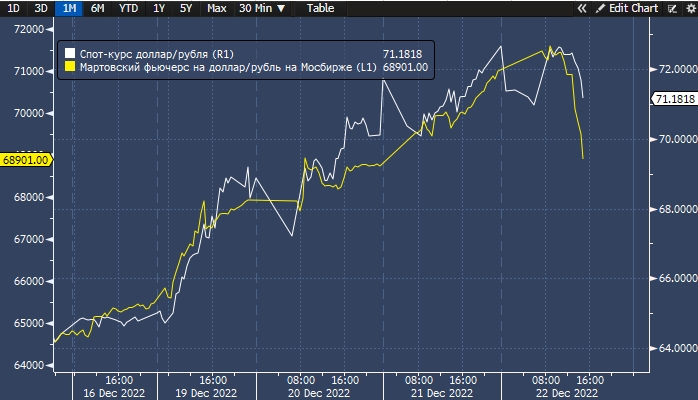Image resolution: width=698 pixels, height=400 pixels.
Task: Click the pencil icon beside Edit Chart
Action: (x=600, y=8)
